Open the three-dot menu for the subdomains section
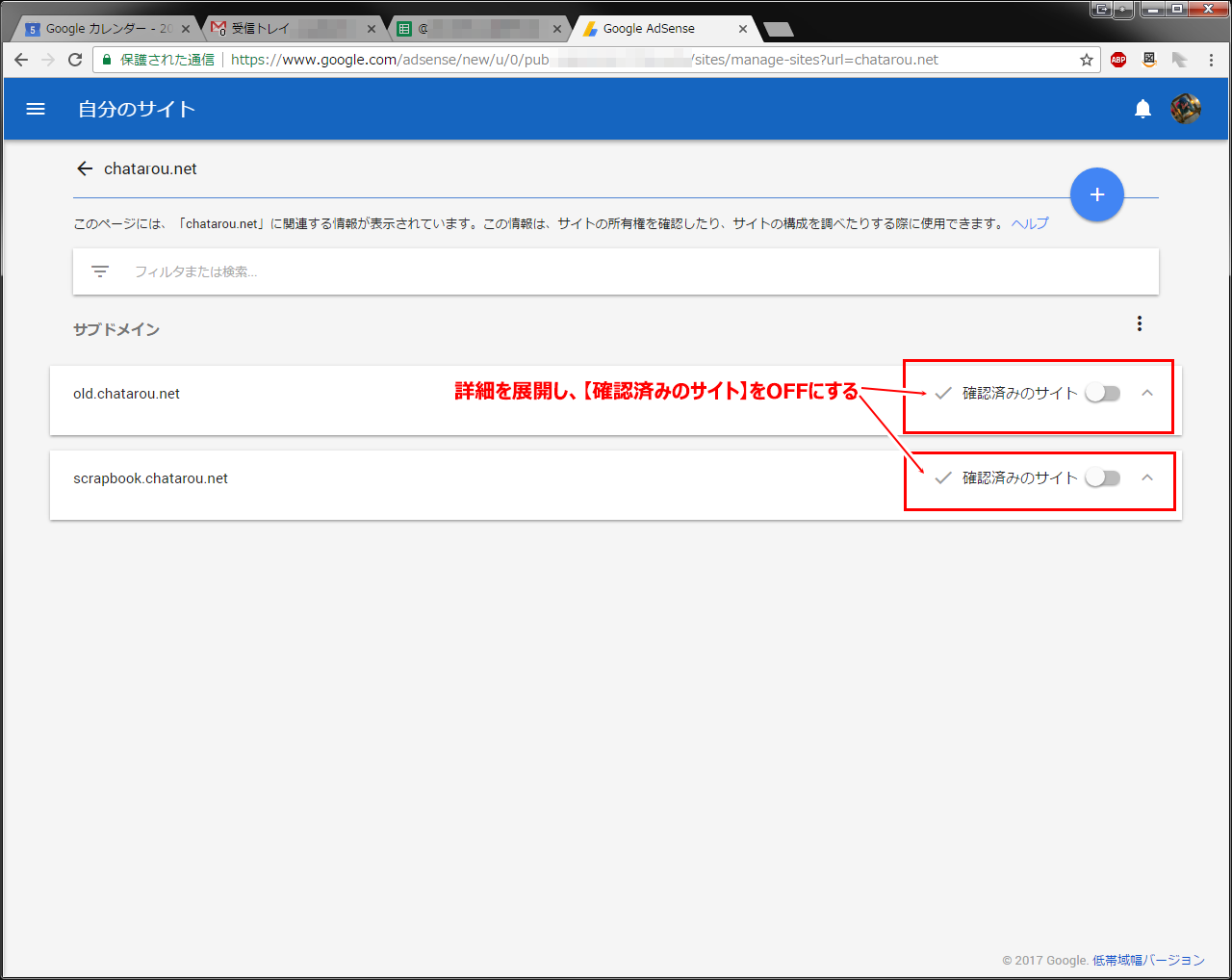The image size is (1232, 980). pyautogui.click(x=1140, y=323)
